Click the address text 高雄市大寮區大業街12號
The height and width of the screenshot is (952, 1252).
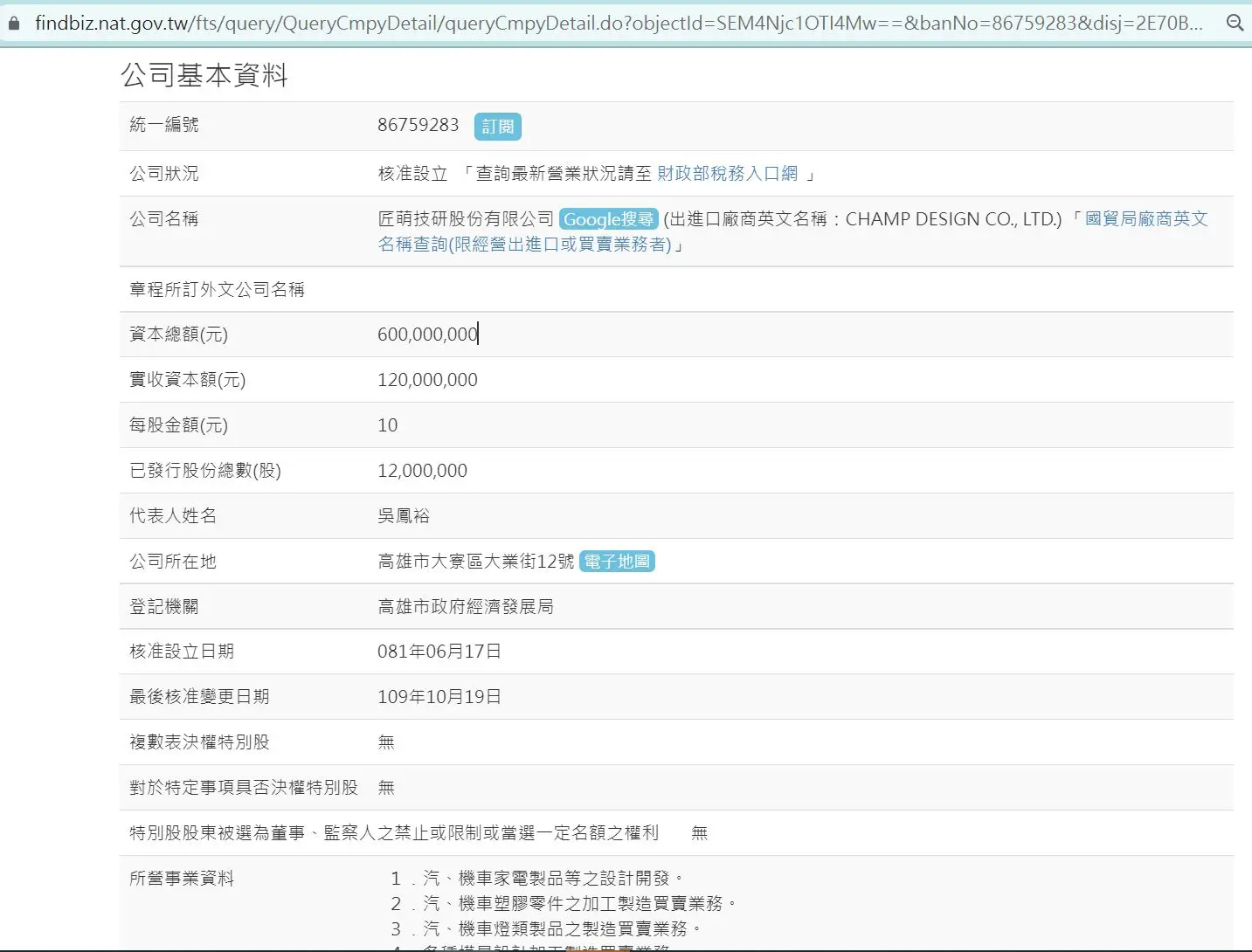point(475,562)
